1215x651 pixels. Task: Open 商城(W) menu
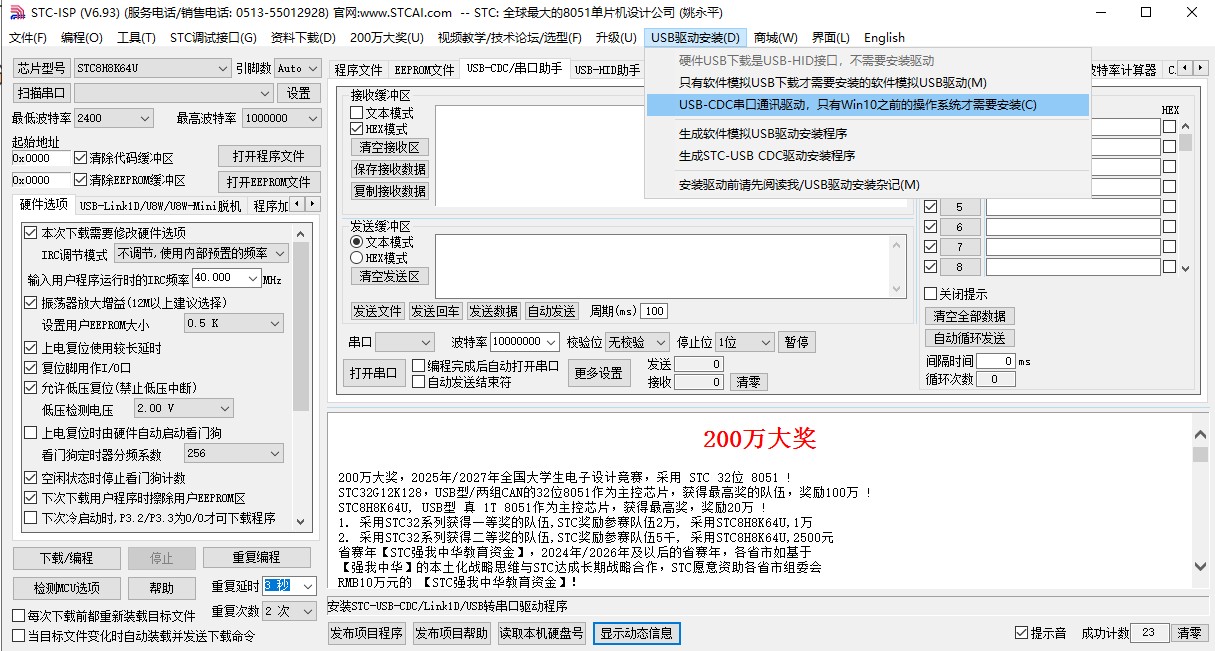pyautogui.click(x=776, y=38)
